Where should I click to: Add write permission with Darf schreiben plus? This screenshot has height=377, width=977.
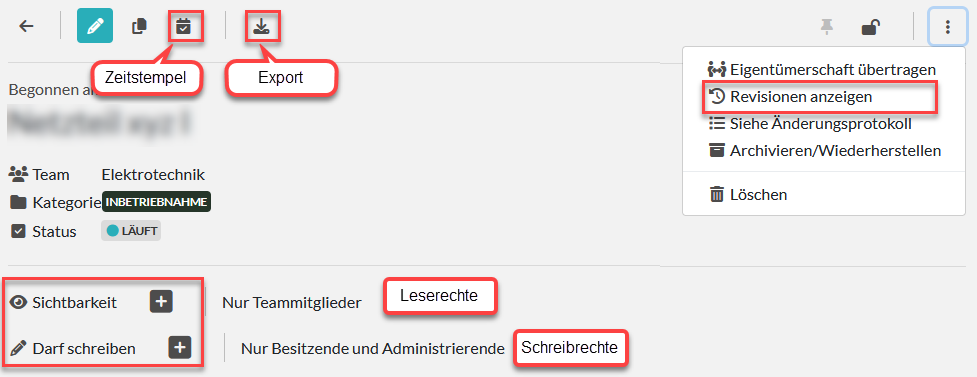(180, 348)
